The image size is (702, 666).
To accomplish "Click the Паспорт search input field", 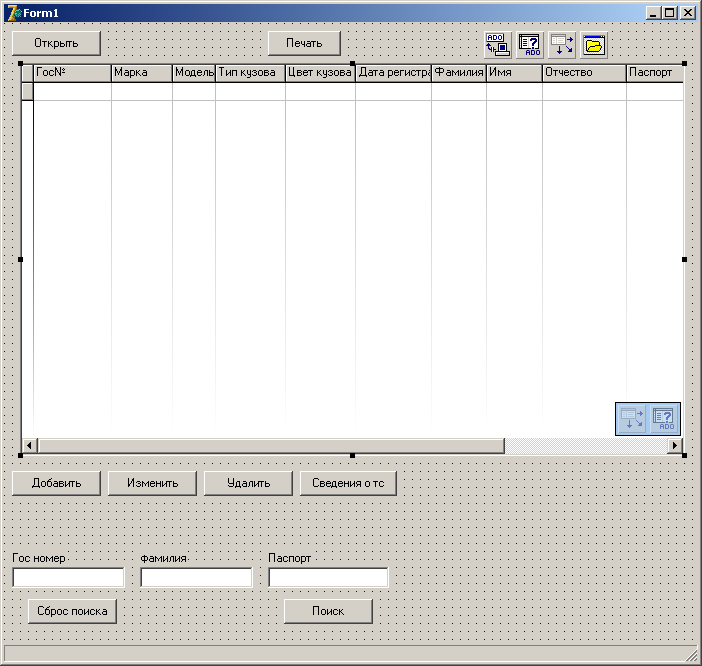I will pos(329,577).
